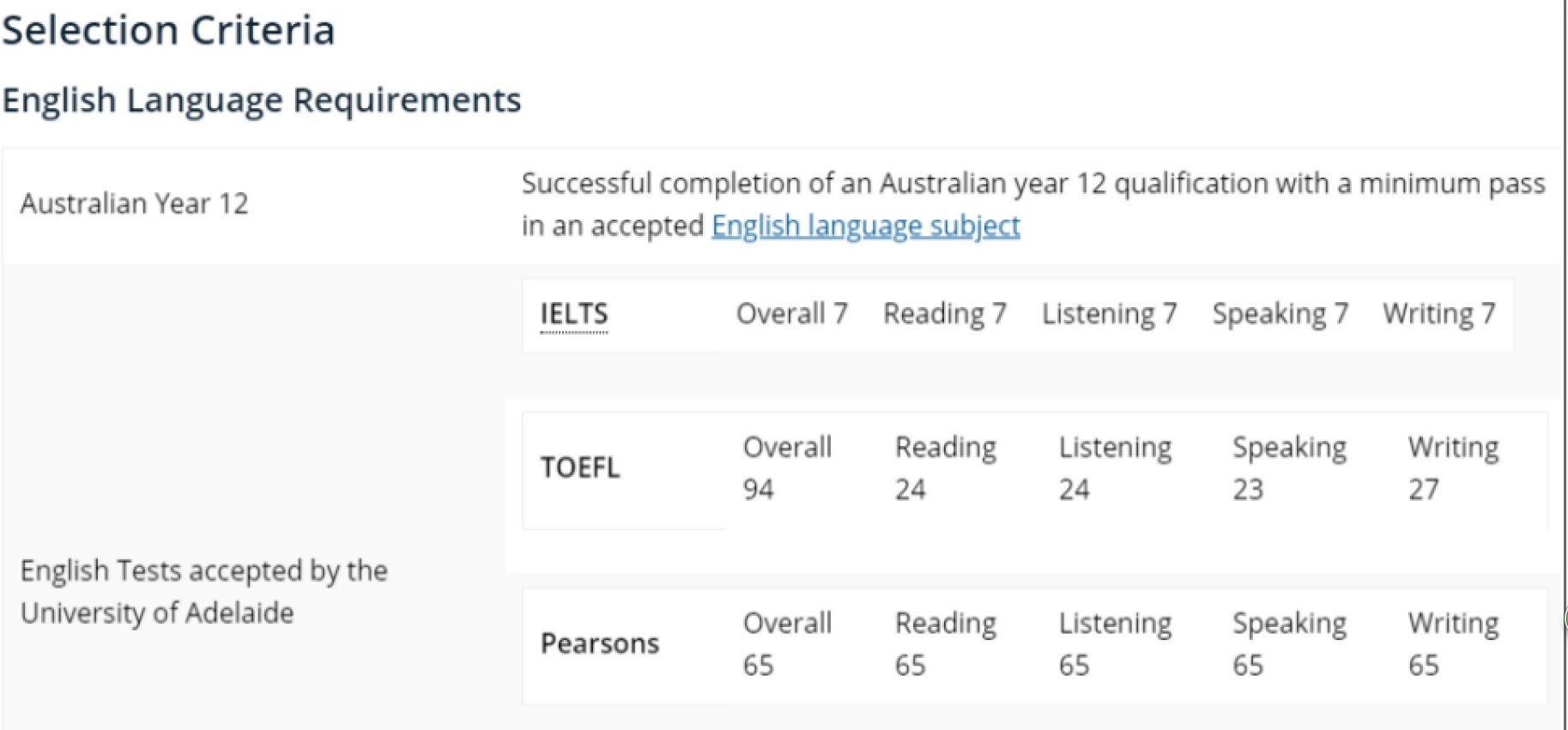This screenshot has height=730, width=1568.
Task: Click the IELTS Listening 7 cell
Action: click(x=1109, y=314)
